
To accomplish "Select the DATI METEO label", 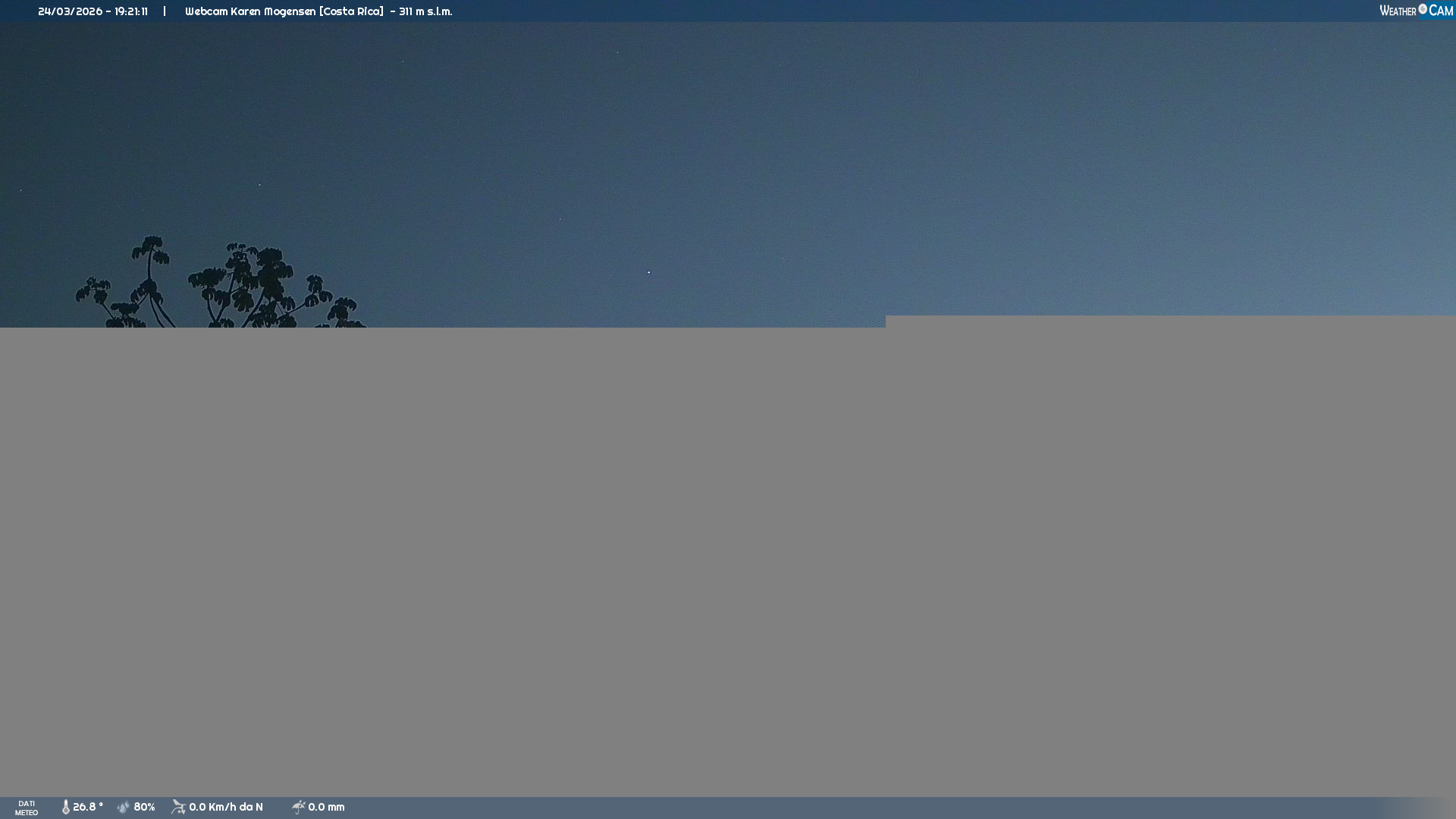I will point(27,808).
